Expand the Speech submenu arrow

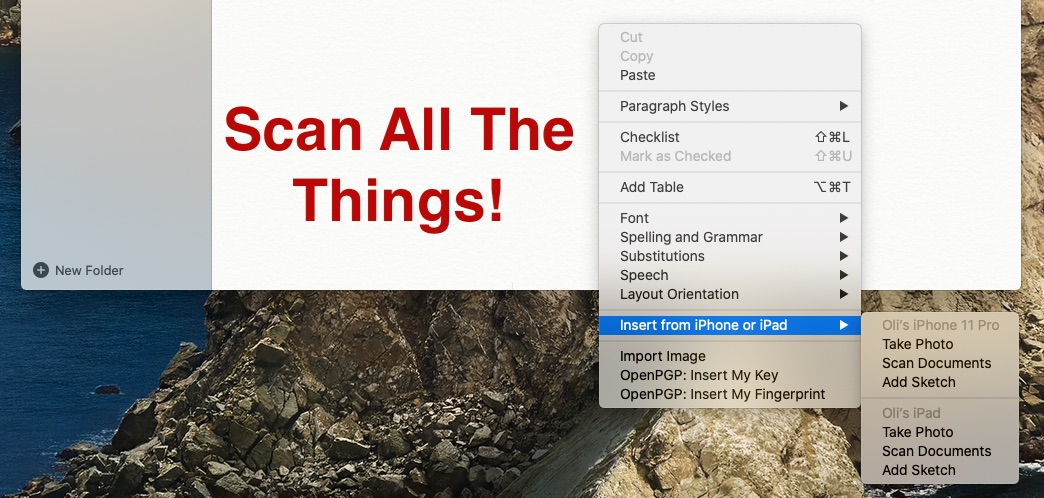tap(844, 275)
